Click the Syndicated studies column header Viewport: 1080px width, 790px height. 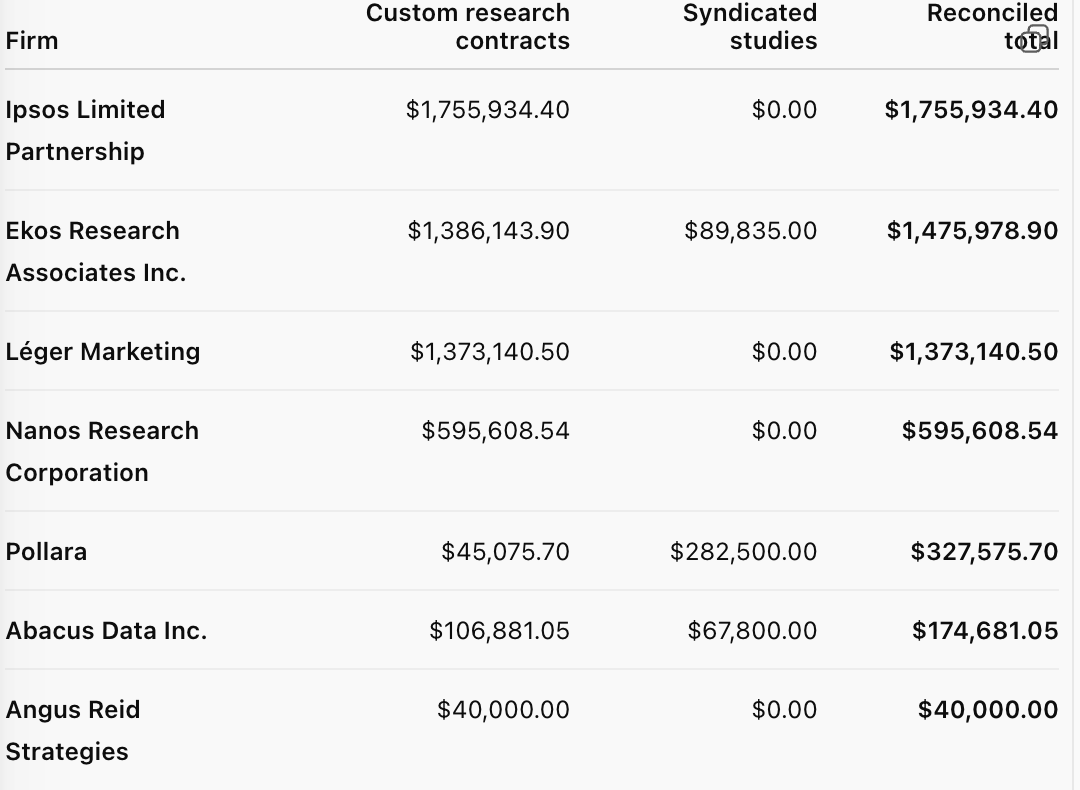(x=750, y=27)
